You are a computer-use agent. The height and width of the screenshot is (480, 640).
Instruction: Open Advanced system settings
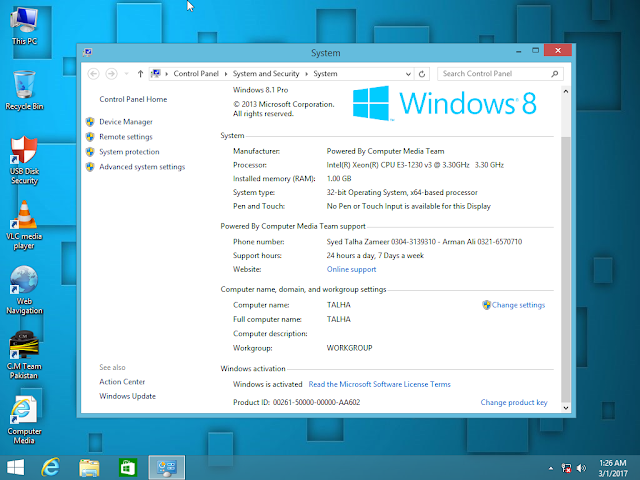click(x=142, y=167)
